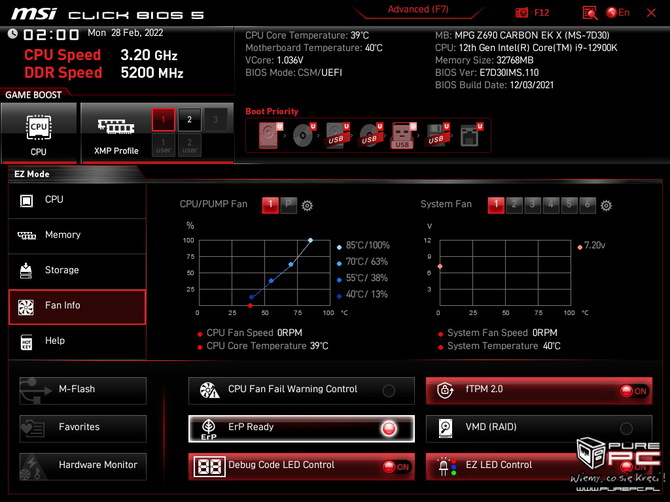Toggle Debug Code LED Control
670x502 pixels.
point(301,466)
